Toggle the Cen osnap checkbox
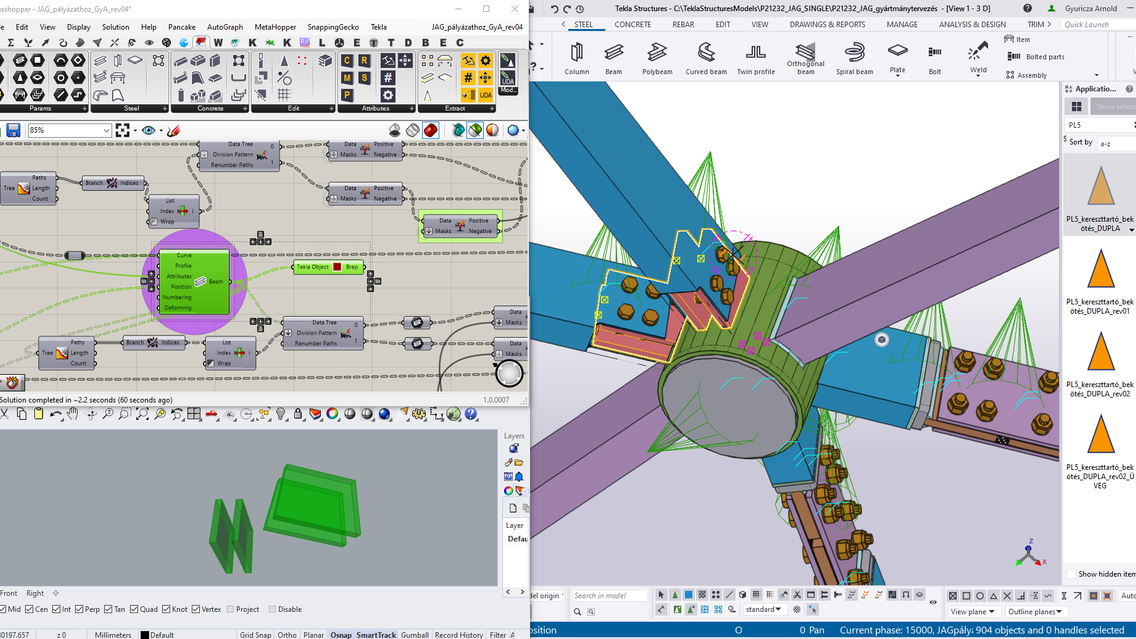The width and height of the screenshot is (1136, 639). pos(28,609)
